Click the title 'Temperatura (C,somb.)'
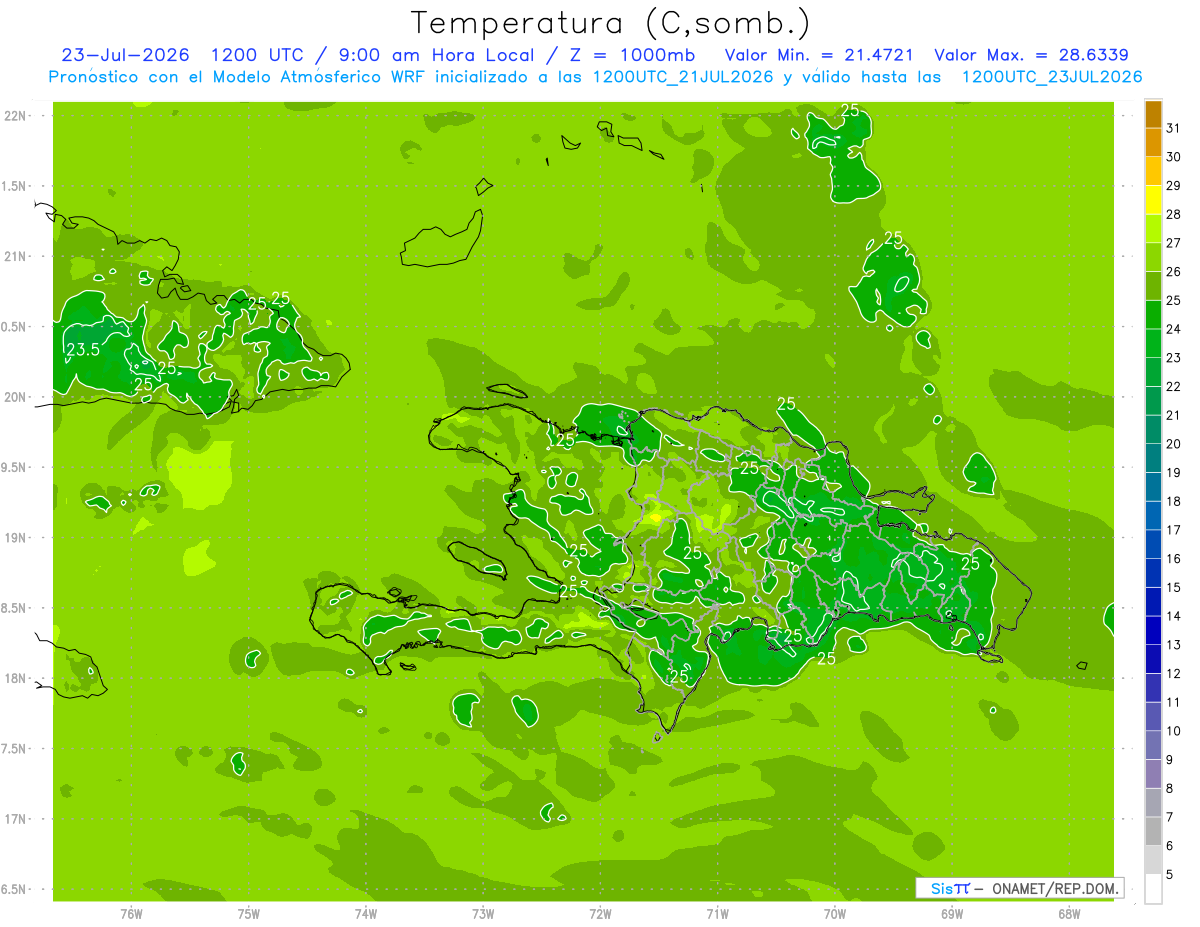The image size is (1200, 927). click(x=611, y=22)
